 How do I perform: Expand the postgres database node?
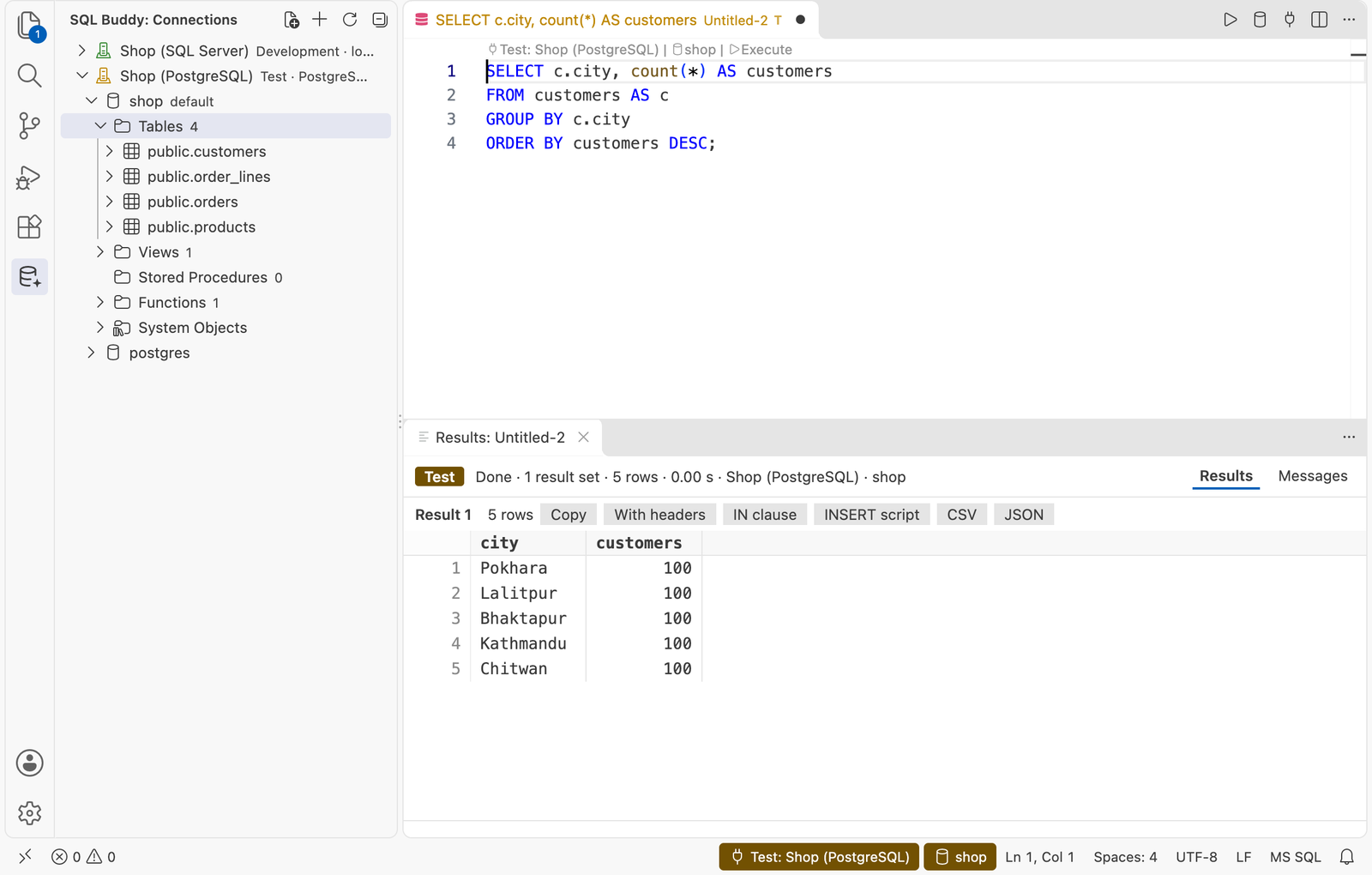(91, 353)
